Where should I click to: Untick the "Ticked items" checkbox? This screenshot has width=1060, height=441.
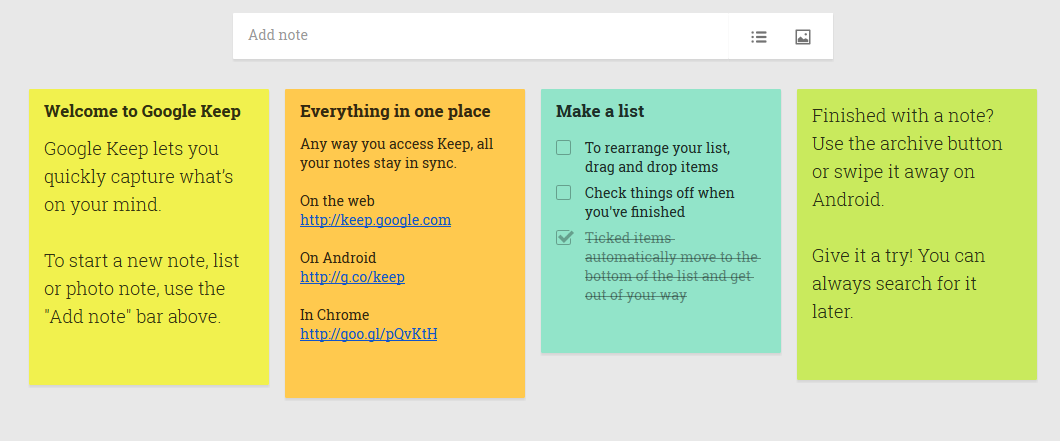point(564,237)
